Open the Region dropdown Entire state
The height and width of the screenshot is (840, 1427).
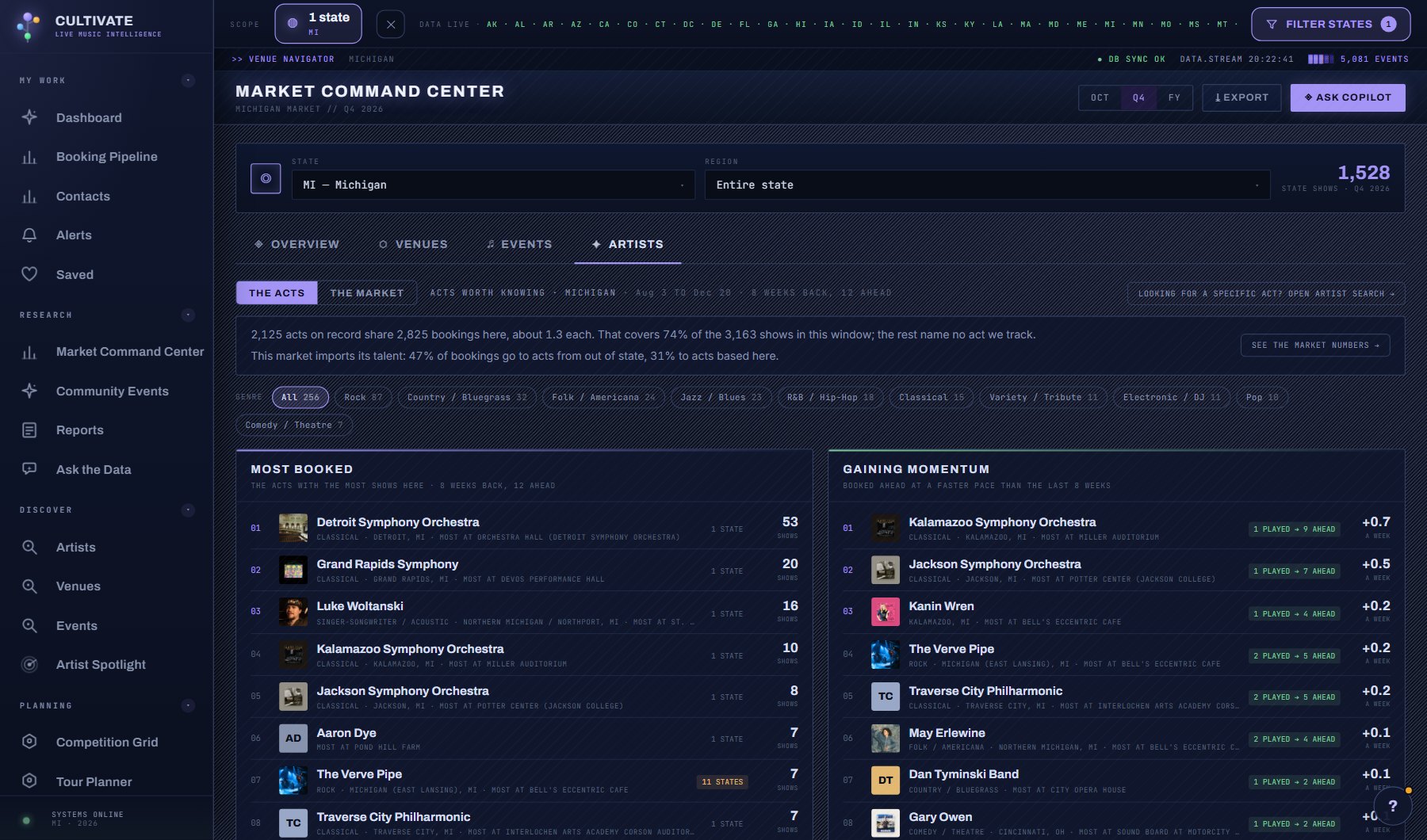[987, 185]
